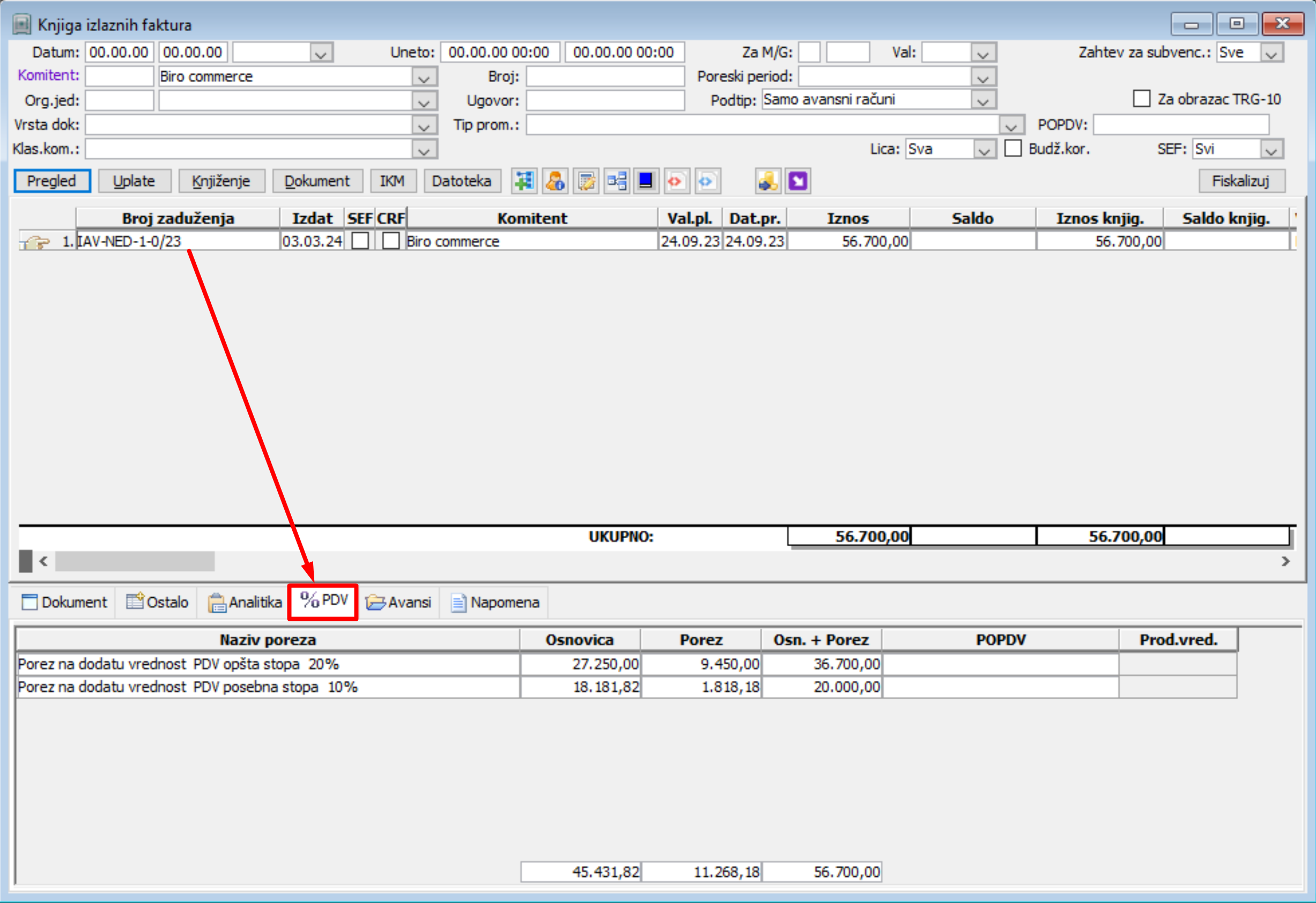Click the linked documents diagram icon
The width and height of the screenshot is (1316, 903).
pyautogui.click(x=617, y=181)
